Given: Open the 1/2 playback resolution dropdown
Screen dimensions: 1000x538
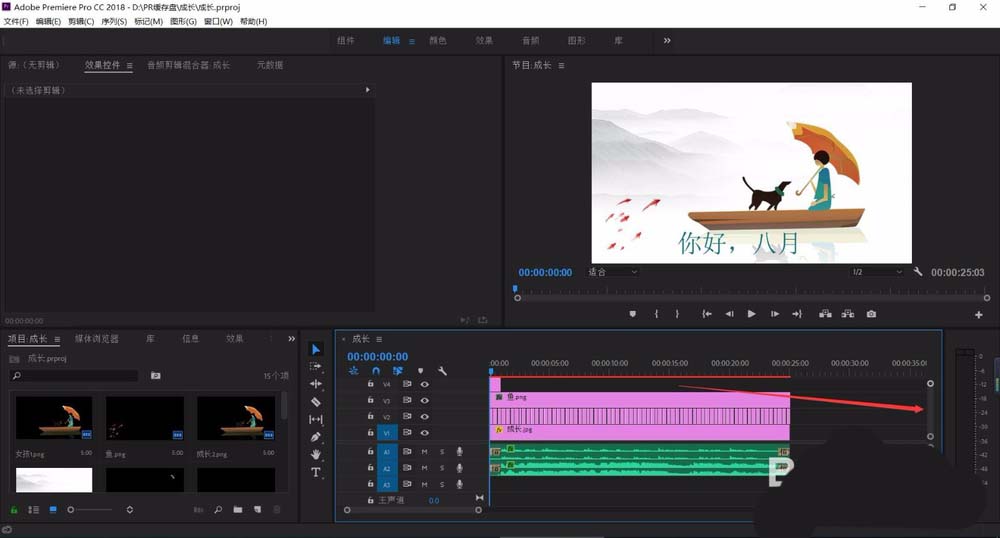Looking at the screenshot, I should click(x=877, y=272).
